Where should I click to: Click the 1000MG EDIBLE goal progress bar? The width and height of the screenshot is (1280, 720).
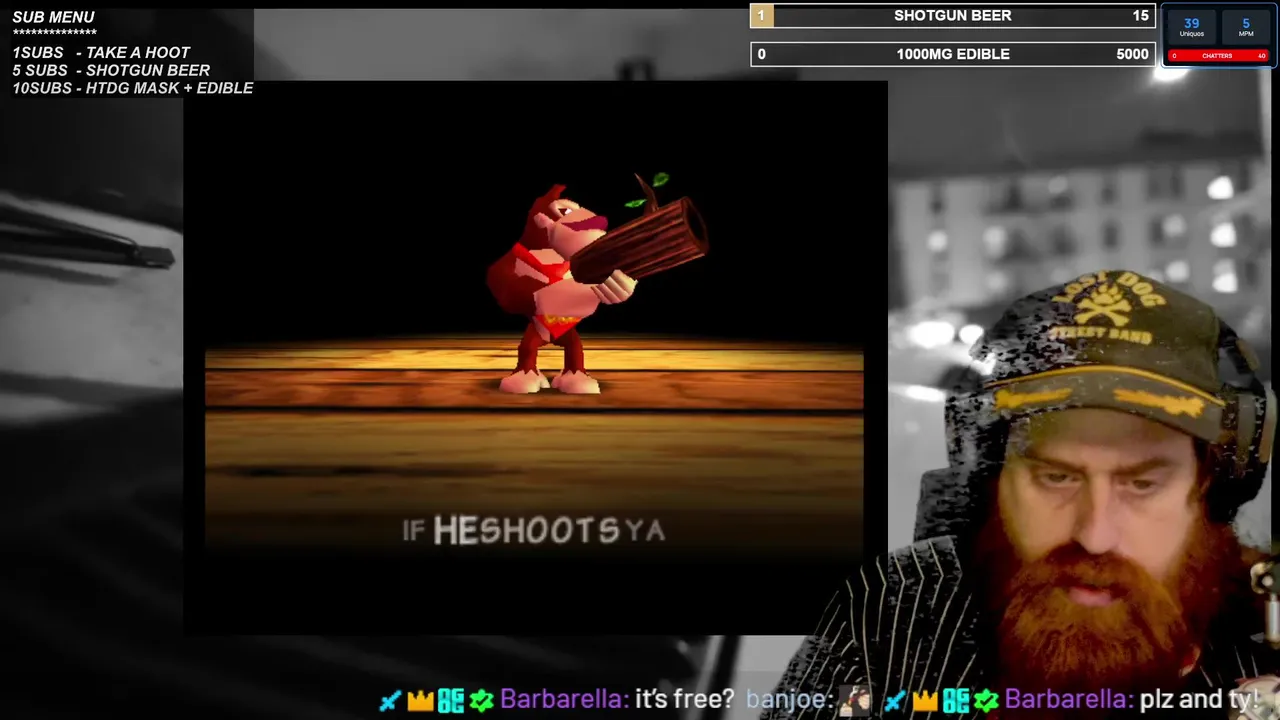pyautogui.click(x=953, y=54)
